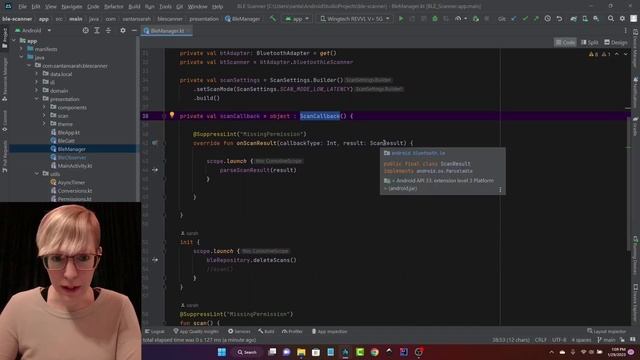Open File Explorer from taskbar

click(301, 352)
